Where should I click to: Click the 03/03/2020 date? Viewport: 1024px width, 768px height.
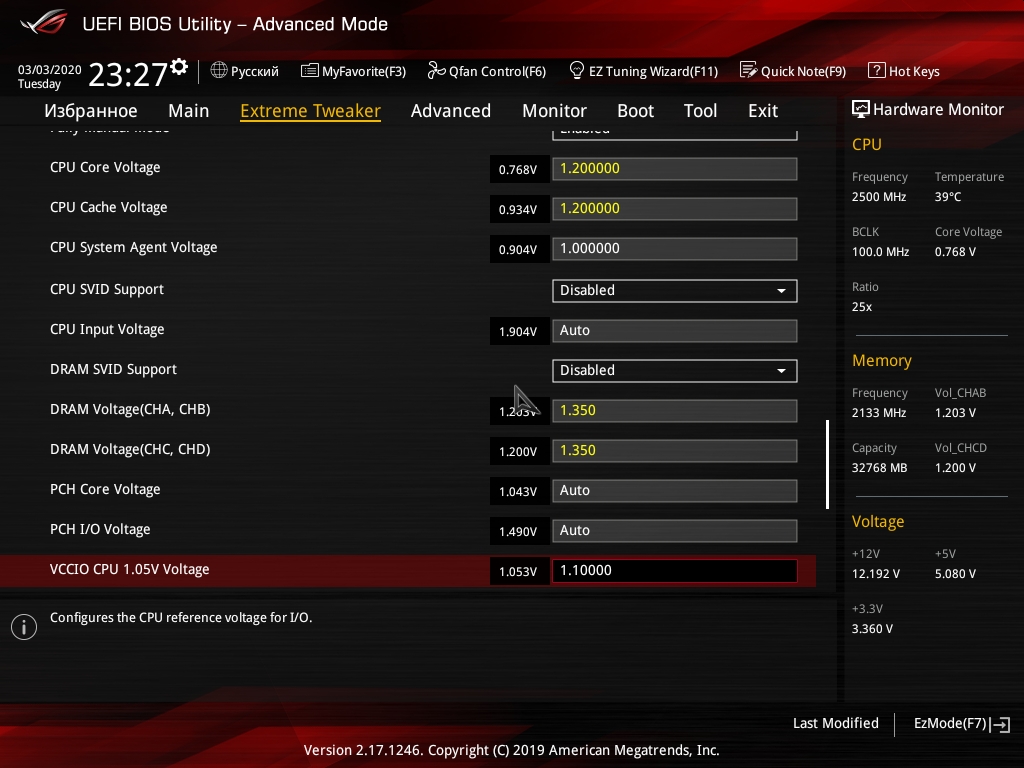click(x=50, y=70)
